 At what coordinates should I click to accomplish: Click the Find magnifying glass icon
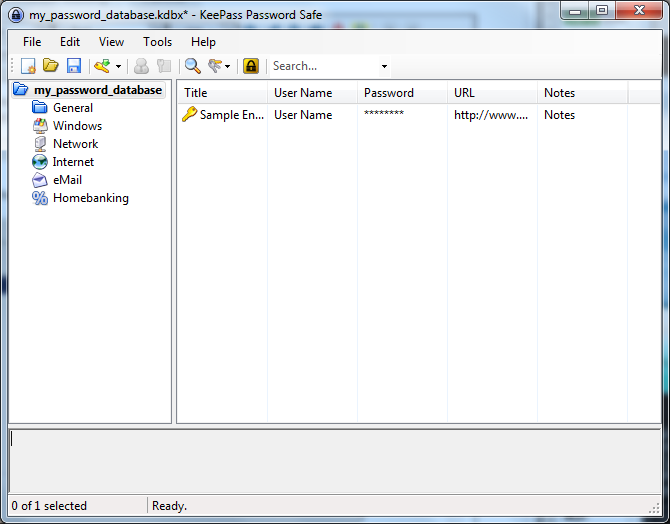coord(193,66)
